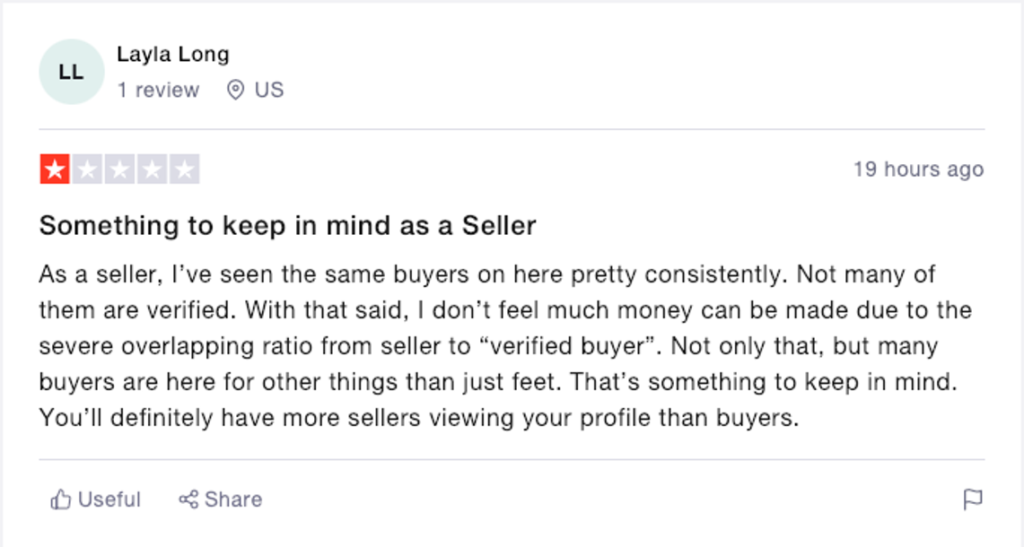Image resolution: width=1024 pixels, height=547 pixels.
Task: Open Layla Long's reviewer profile name
Action: pos(173,54)
